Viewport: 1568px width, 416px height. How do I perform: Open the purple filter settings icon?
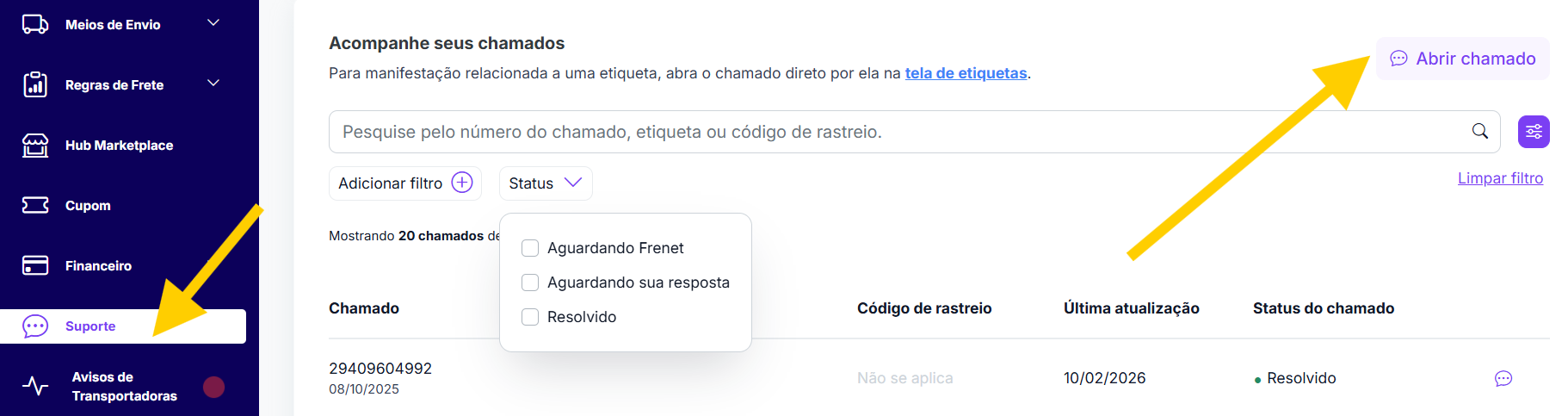[x=1534, y=132]
